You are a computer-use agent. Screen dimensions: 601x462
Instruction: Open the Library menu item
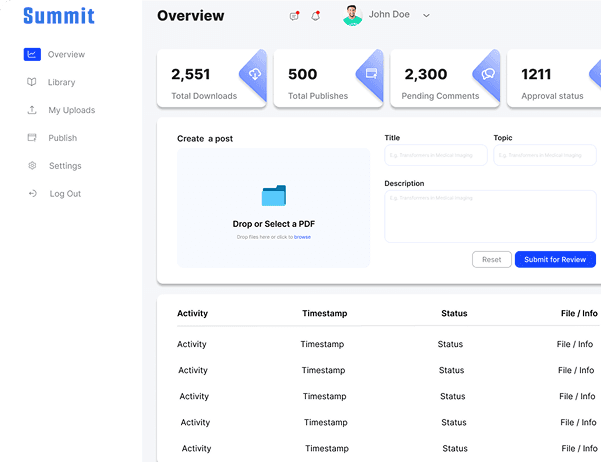click(61, 82)
